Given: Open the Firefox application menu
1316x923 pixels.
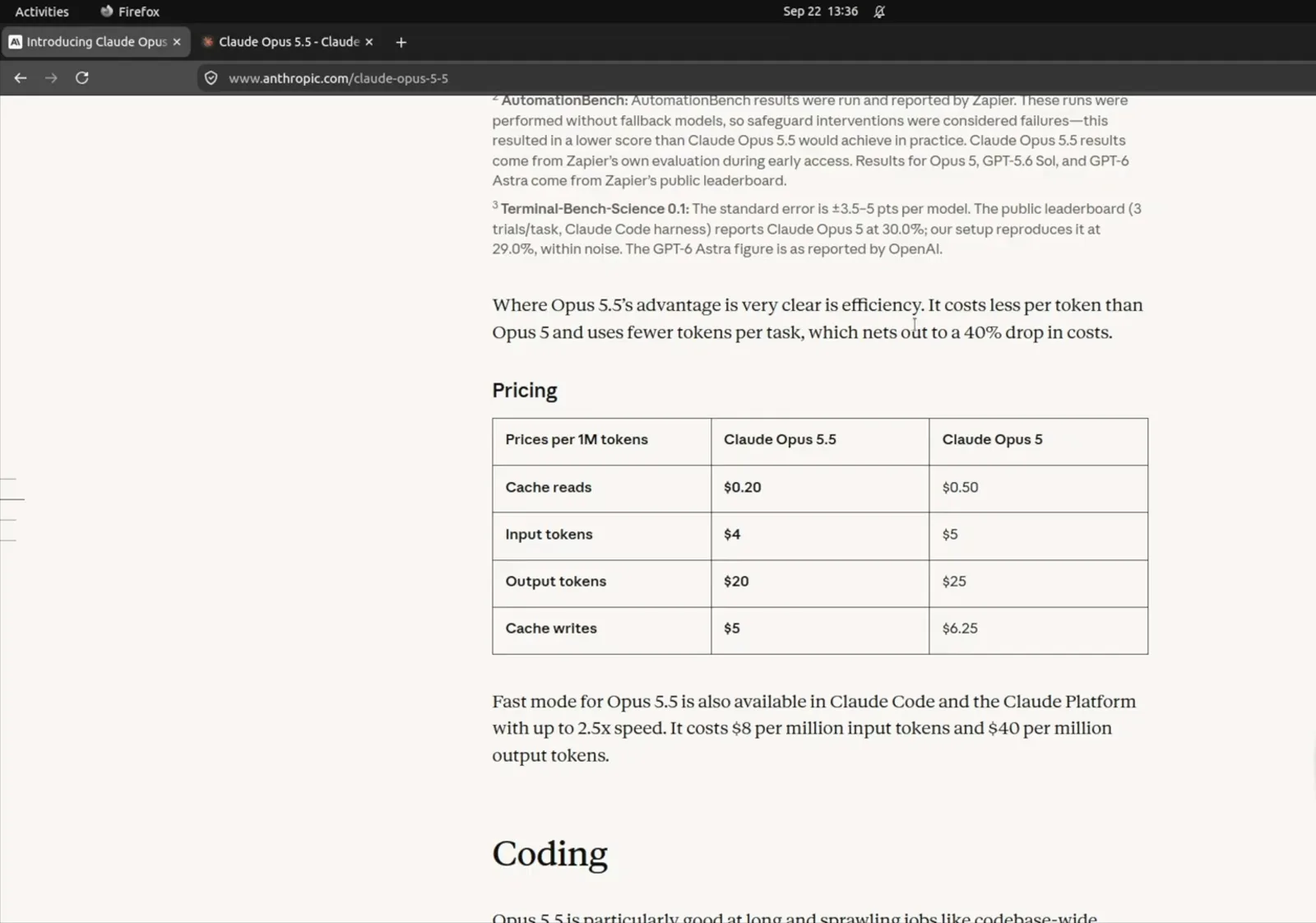Looking at the screenshot, I should (x=130, y=12).
